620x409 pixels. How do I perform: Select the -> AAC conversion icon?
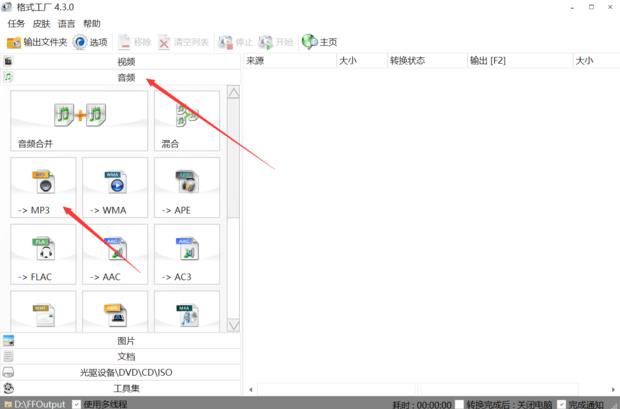114,254
